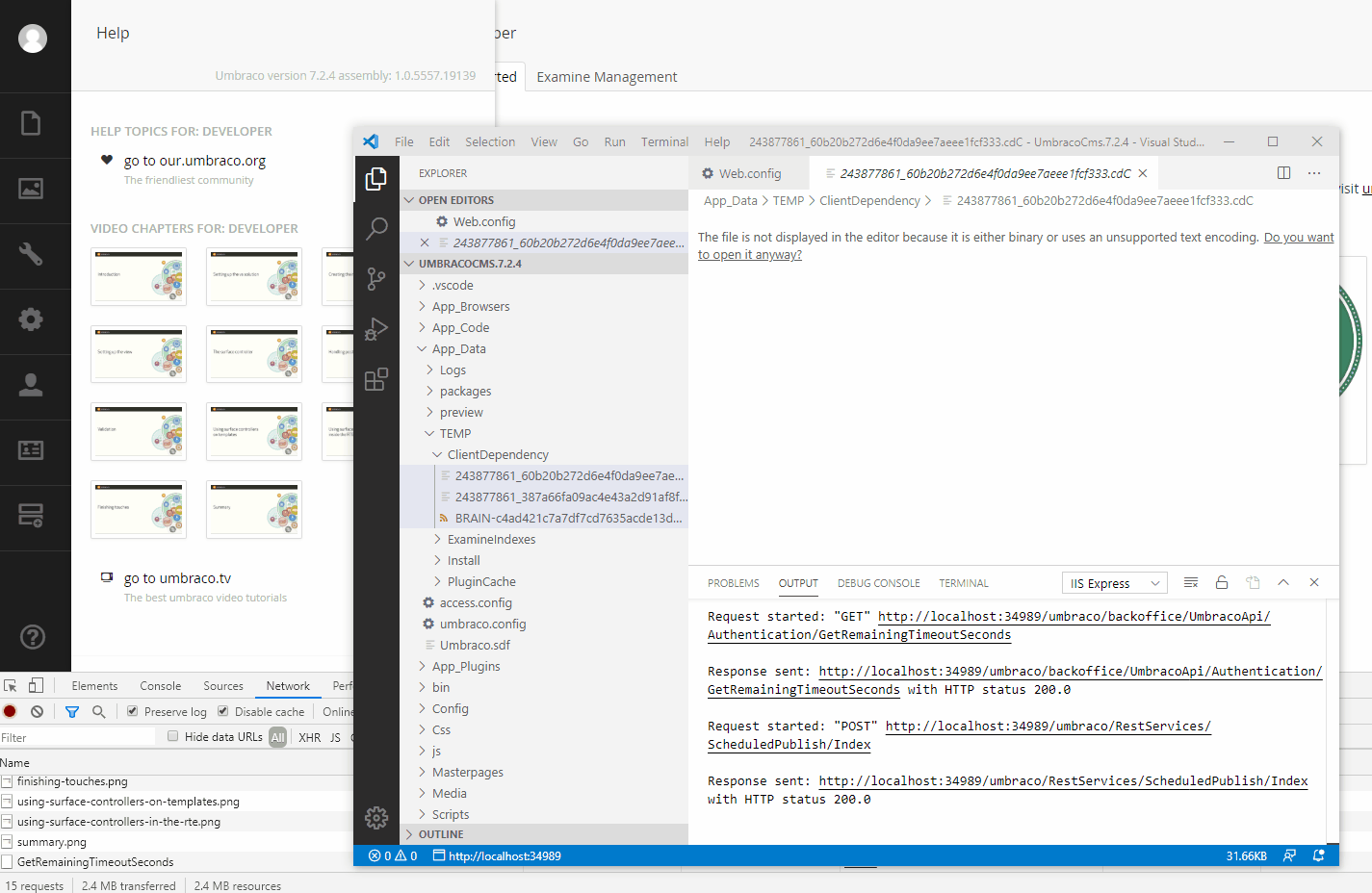Open the IIS Express output channel dropdown

(1115, 583)
